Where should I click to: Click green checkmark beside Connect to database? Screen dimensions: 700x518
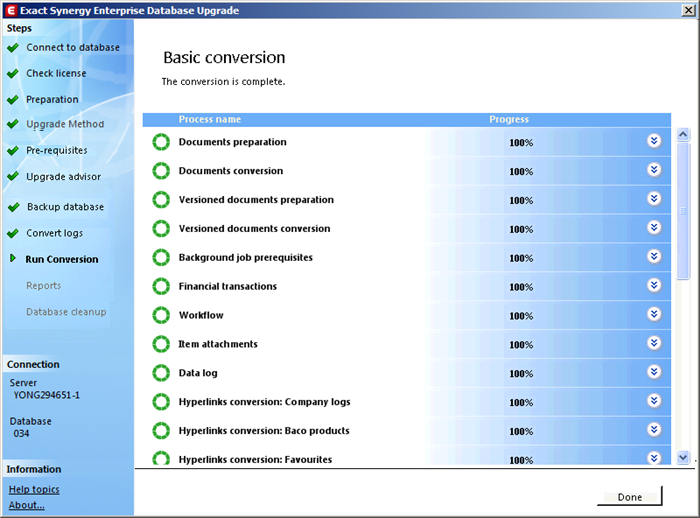click(x=12, y=48)
